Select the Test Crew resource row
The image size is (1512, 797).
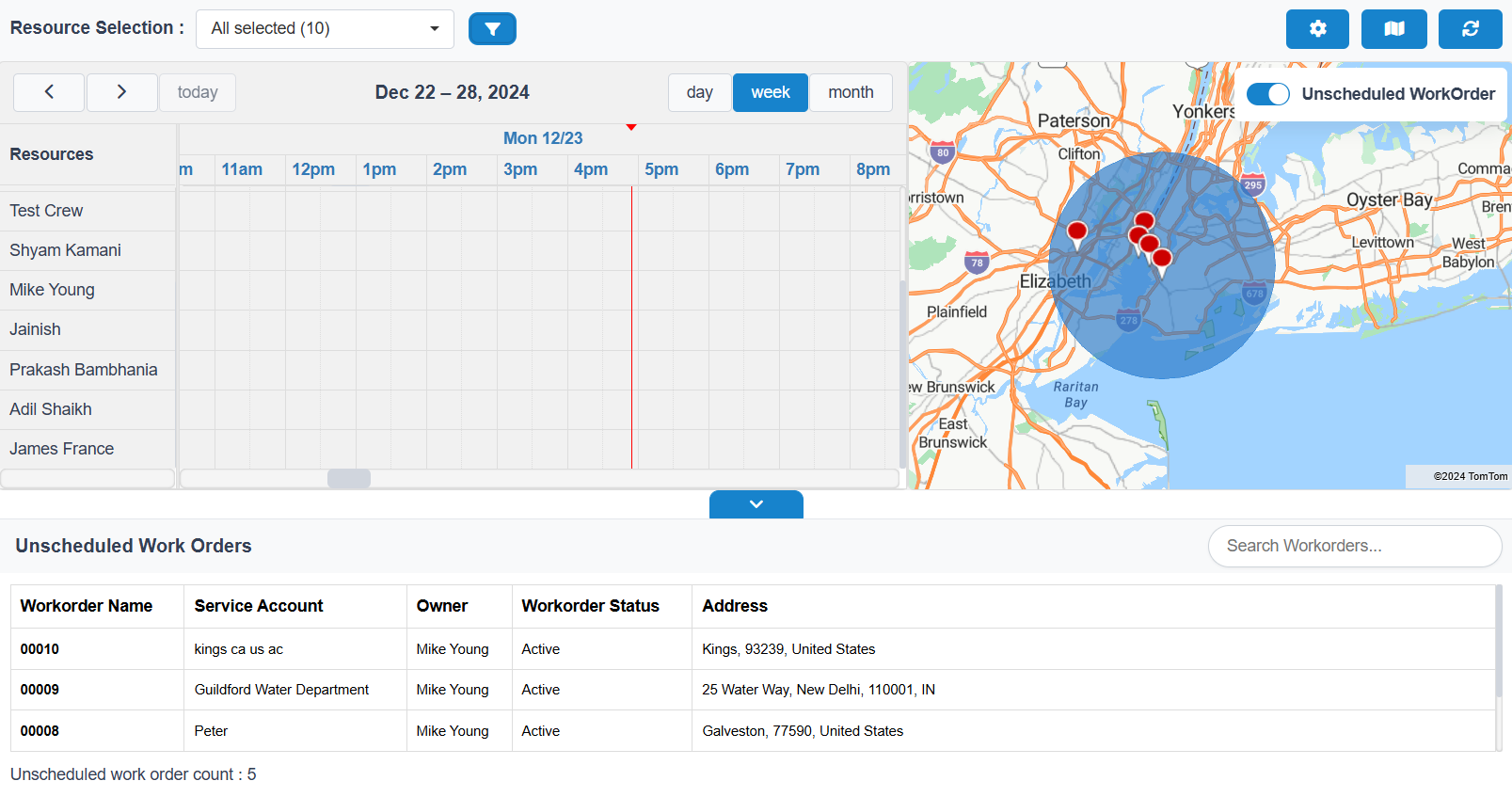pos(88,211)
